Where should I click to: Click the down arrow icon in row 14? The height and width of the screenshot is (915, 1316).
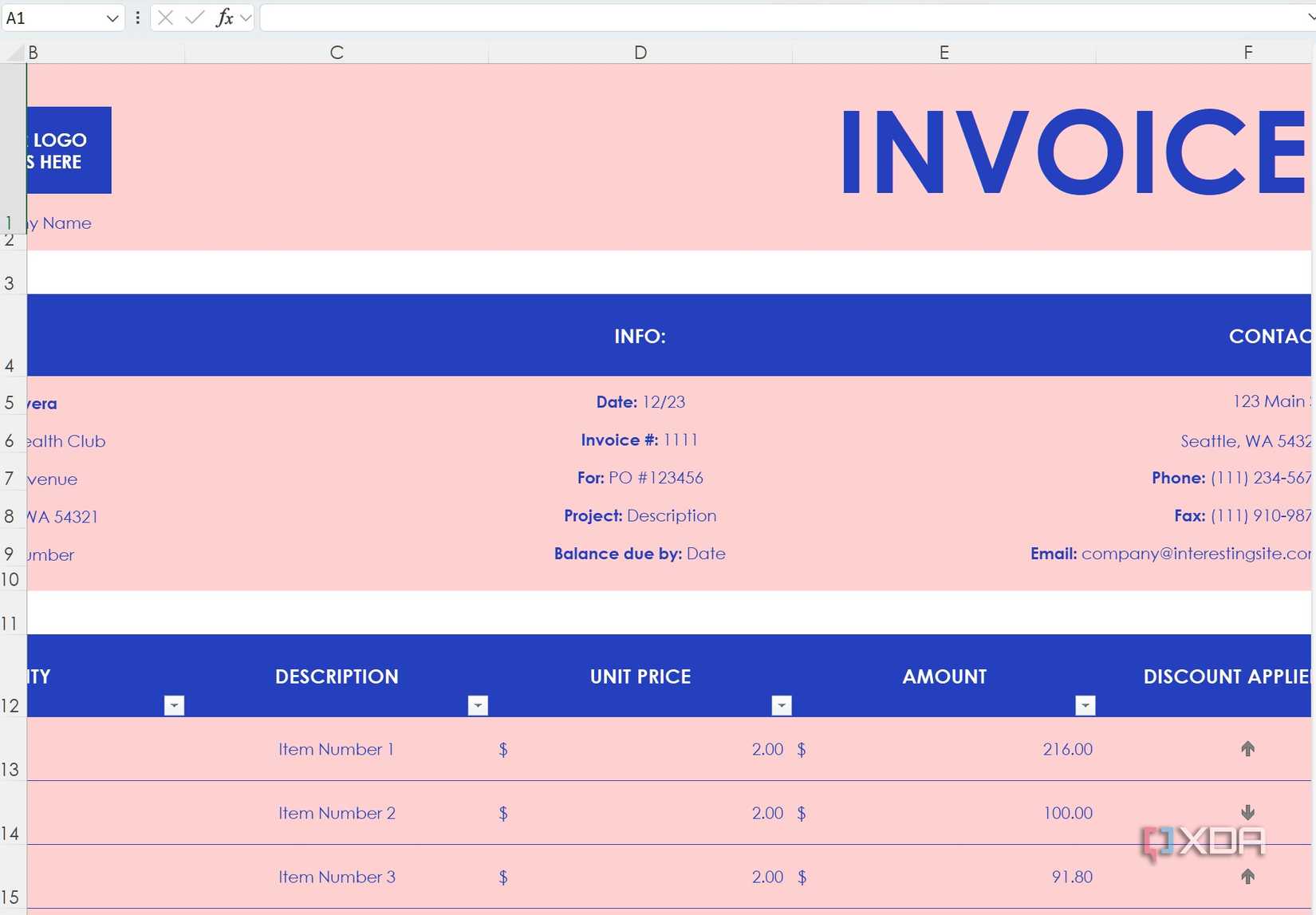(x=1247, y=812)
